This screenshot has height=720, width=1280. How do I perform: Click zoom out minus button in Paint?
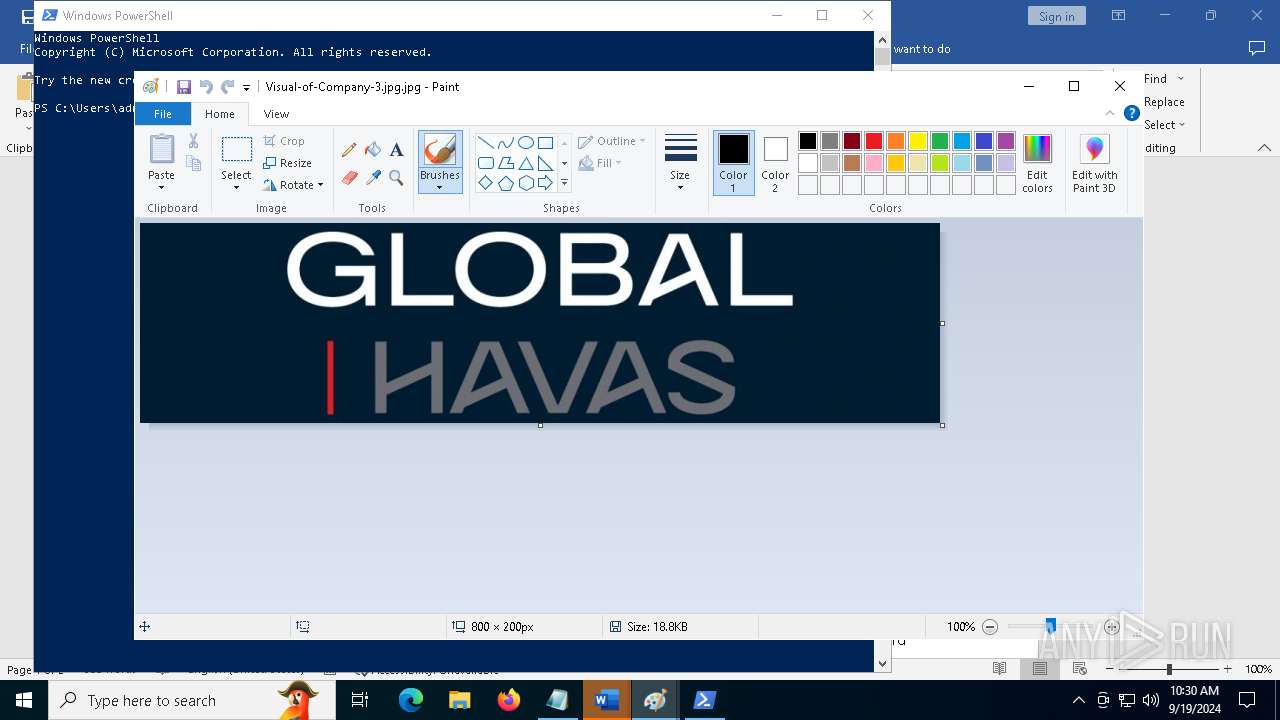[990, 627]
